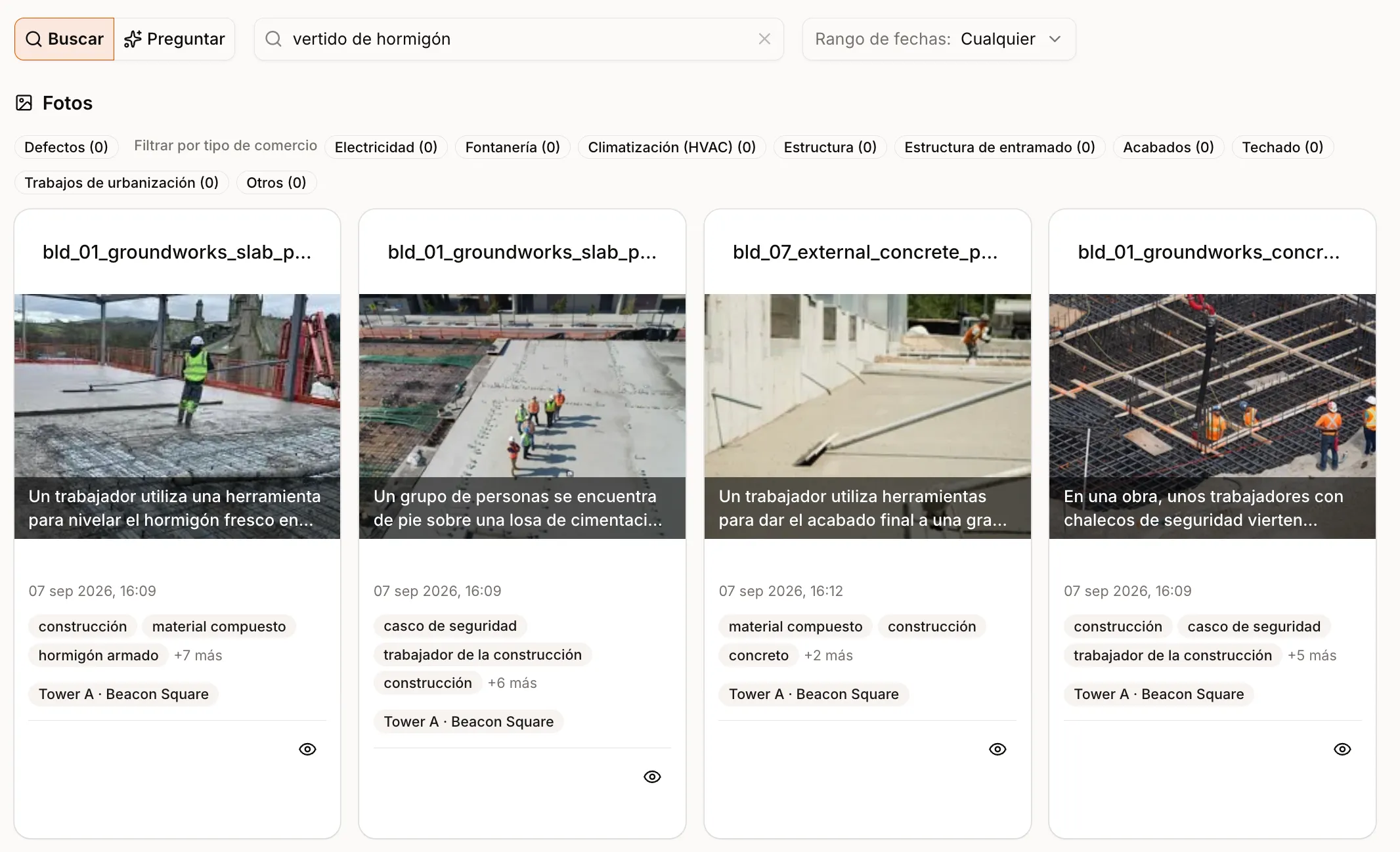Clear the search field with the X icon
Viewport: 1400px width, 852px height.
tap(764, 39)
